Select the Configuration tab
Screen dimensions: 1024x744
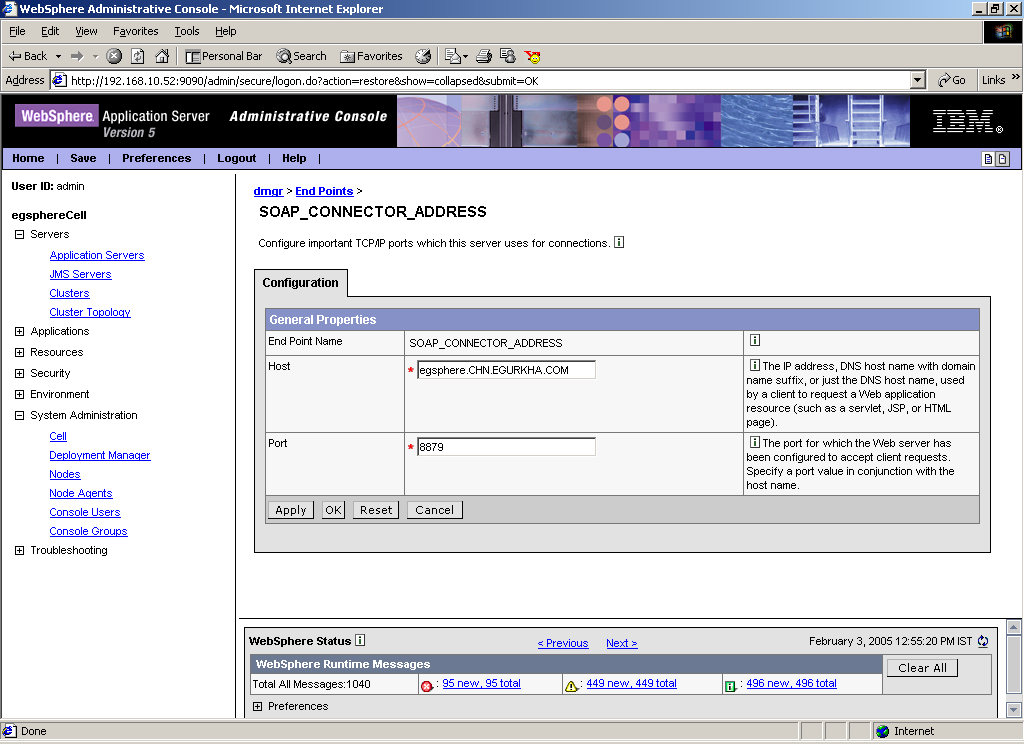pyautogui.click(x=300, y=283)
